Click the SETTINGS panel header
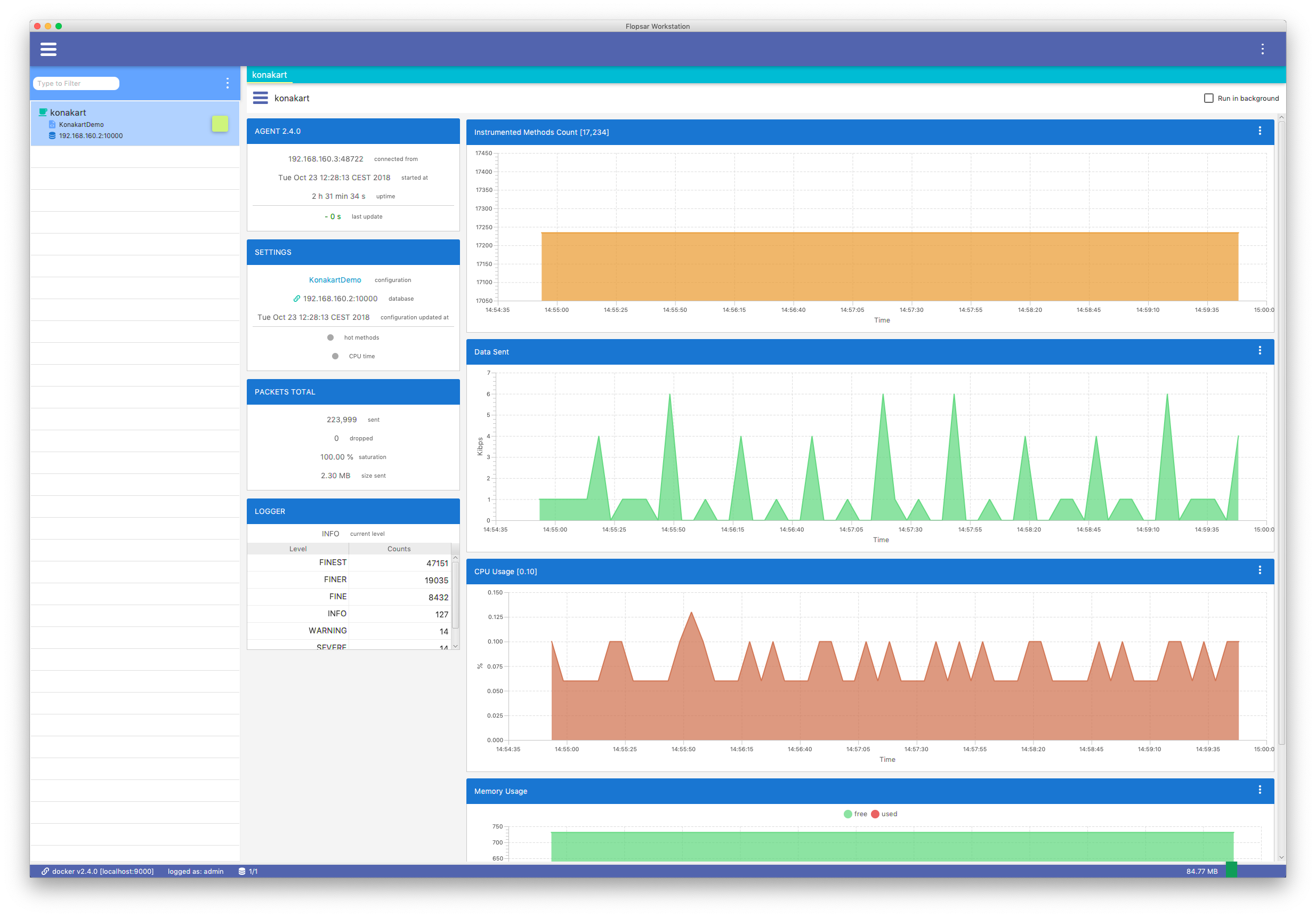This screenshot has width=1316, height=917. coord(353,252)
